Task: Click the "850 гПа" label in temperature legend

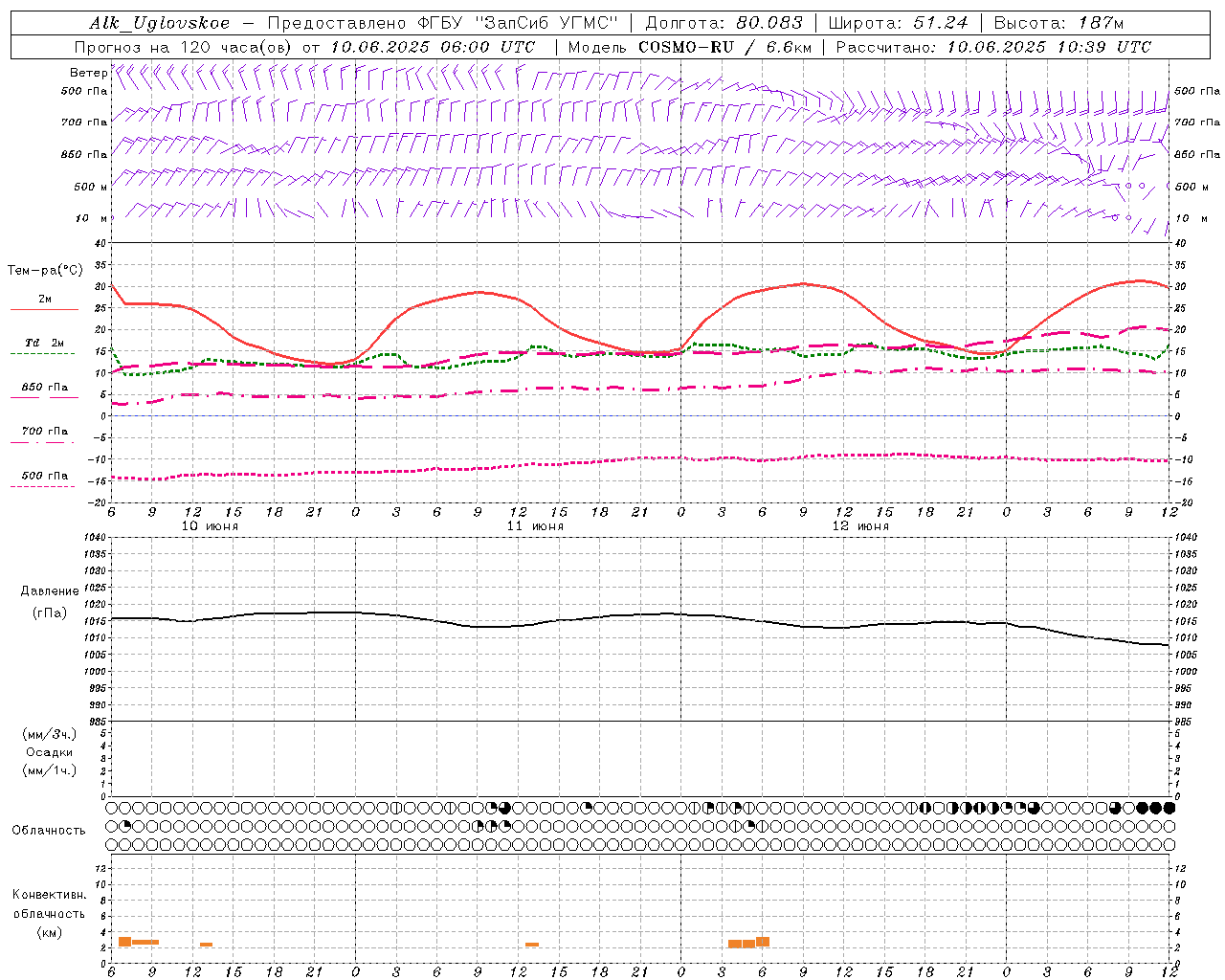Action: [x=45, y=388]
